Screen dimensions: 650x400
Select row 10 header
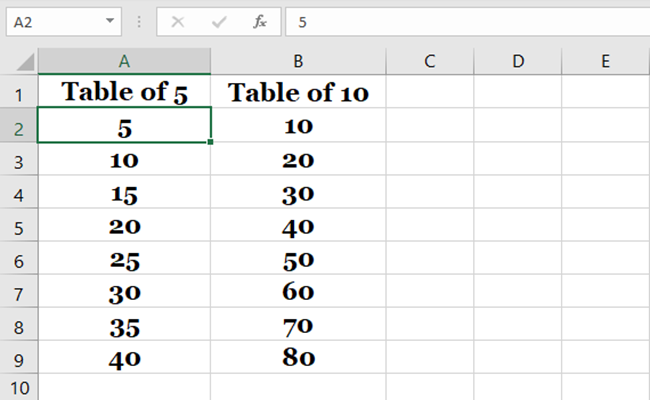tap(19, 387)
